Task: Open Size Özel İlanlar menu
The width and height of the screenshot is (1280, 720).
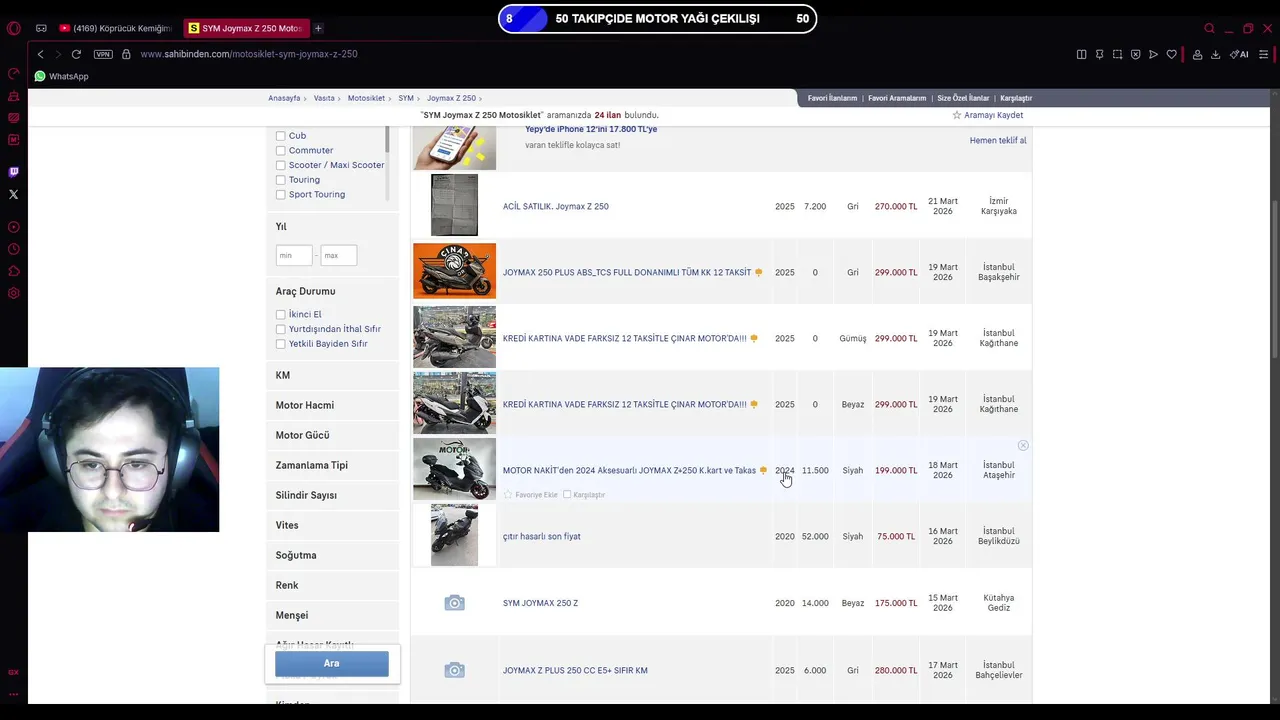Action: (963, 98)
